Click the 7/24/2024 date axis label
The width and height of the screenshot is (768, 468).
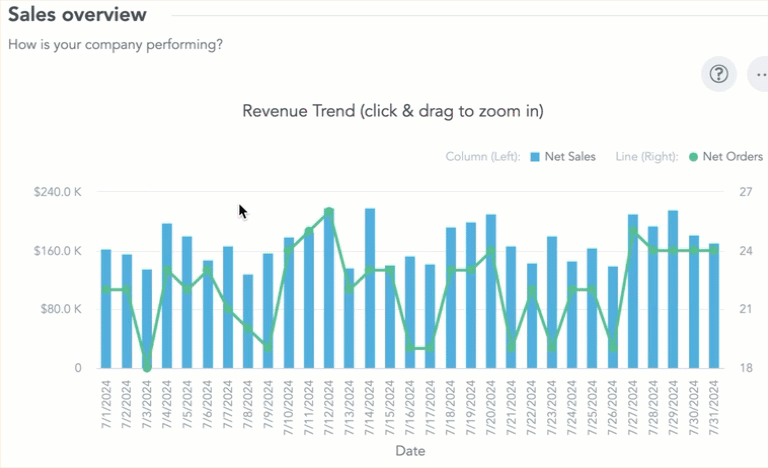pos(572,408)
